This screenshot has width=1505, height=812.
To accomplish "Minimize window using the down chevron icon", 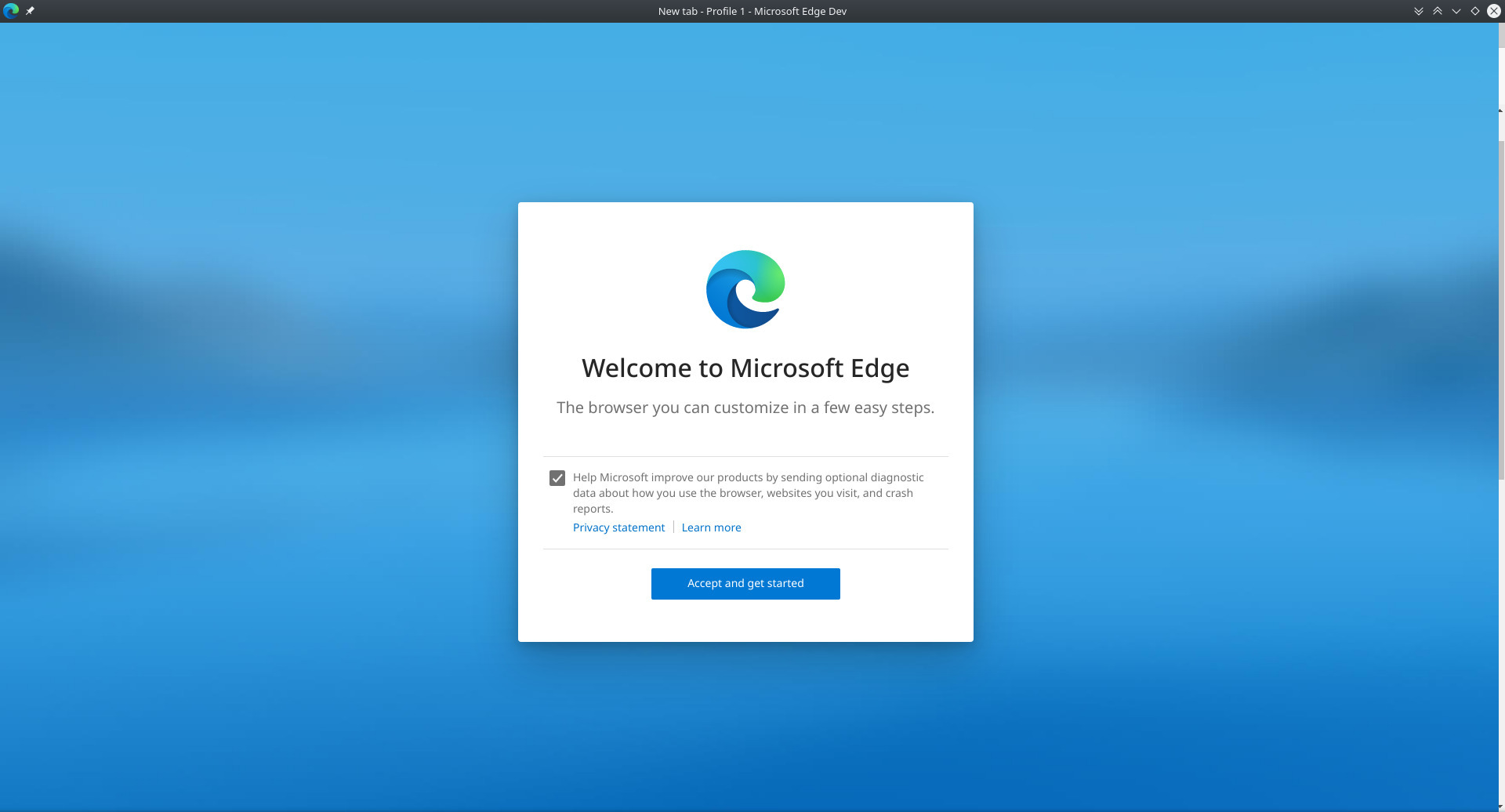I will (1456, 11).
